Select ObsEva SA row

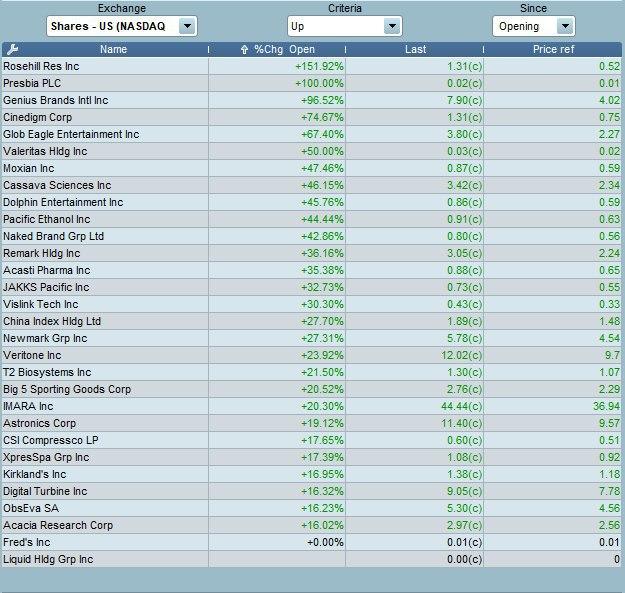tap(311, 508)
